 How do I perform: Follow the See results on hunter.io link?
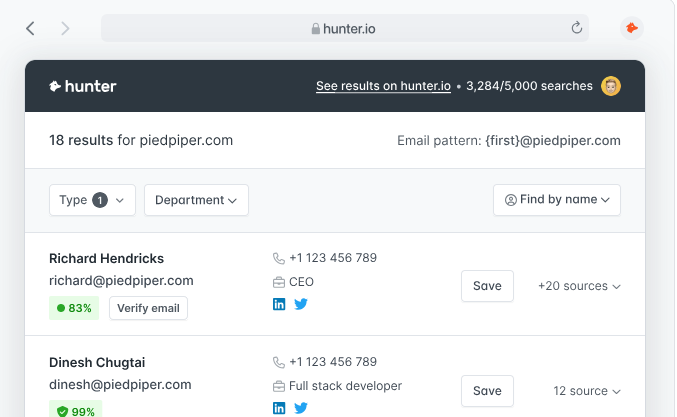pos(383,86)
